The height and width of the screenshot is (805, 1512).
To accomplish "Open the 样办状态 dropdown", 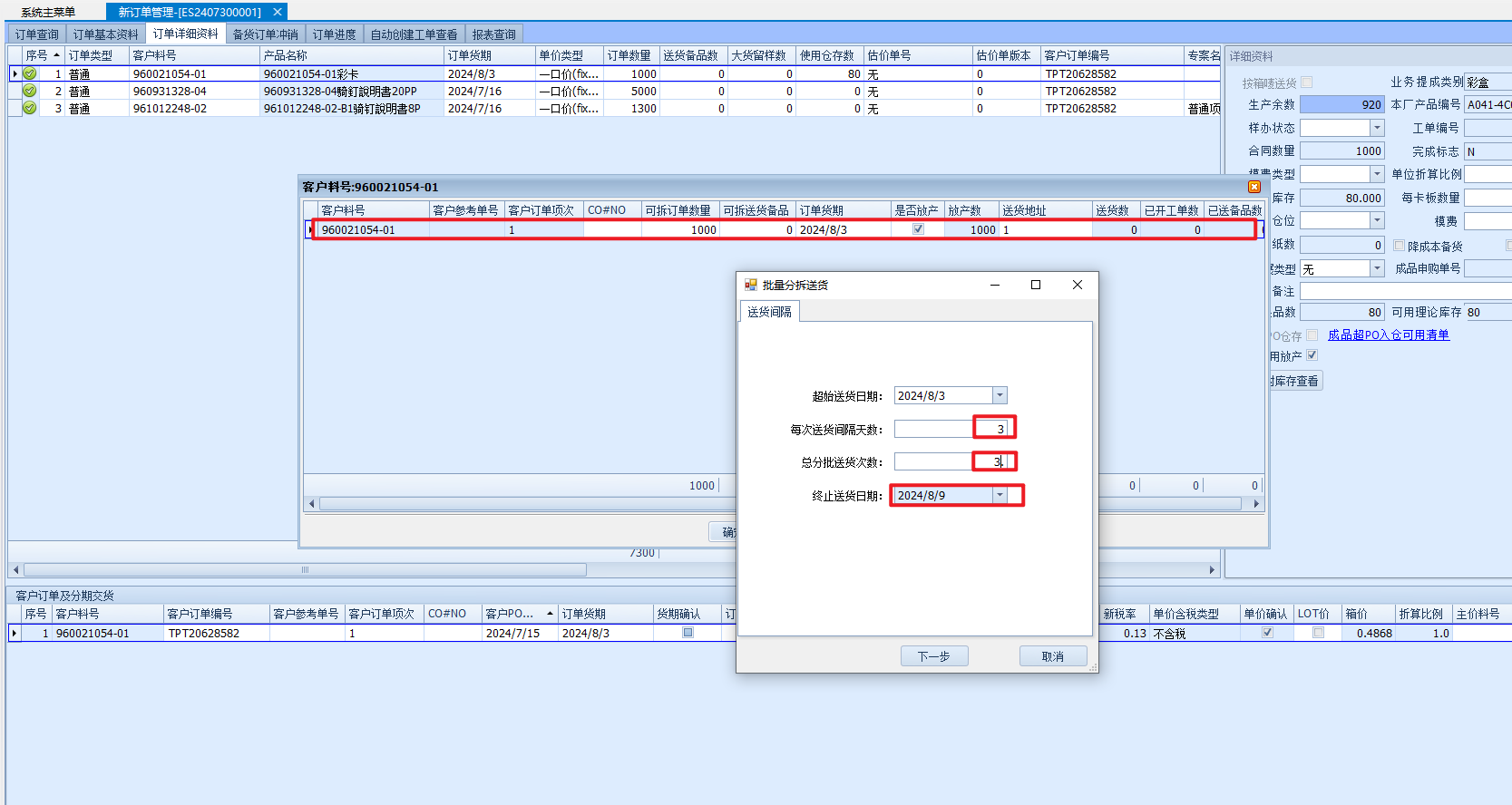I will click(1377, 128).
